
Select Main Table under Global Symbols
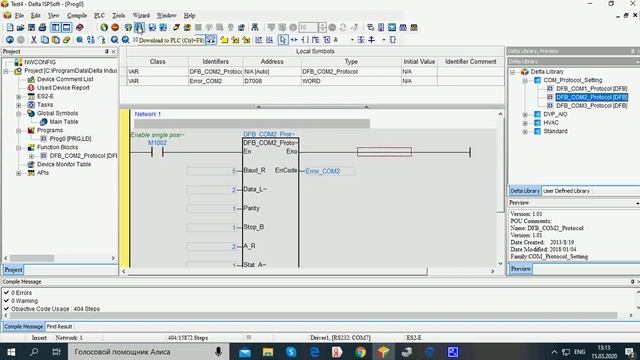tap(64, 122)
